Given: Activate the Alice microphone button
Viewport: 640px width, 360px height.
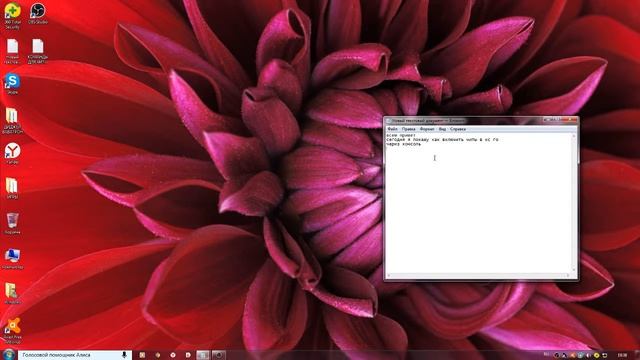Looking at the screenshot, I should coord(125,355).
